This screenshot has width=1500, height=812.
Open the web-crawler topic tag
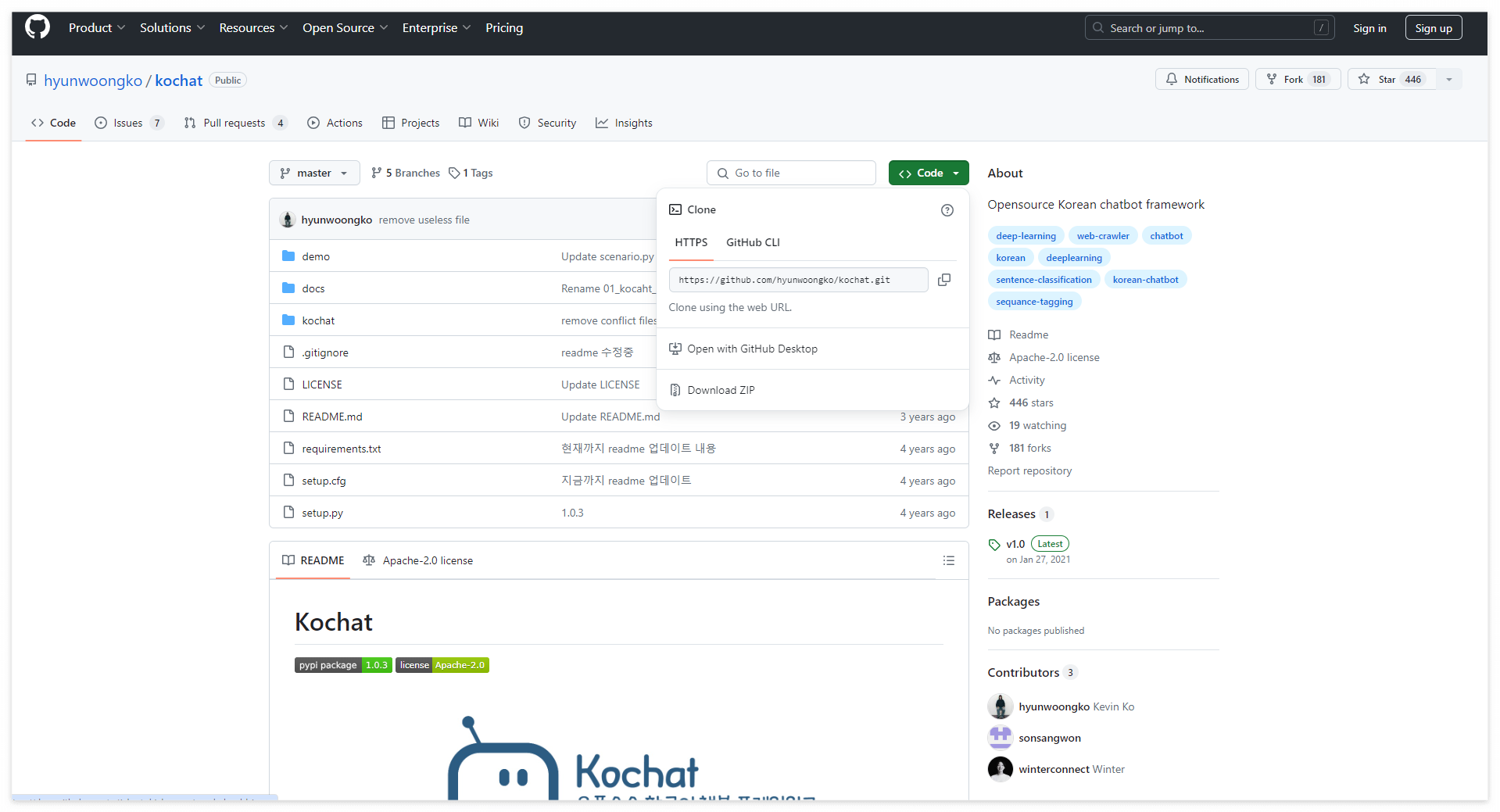pyautogui.click(x=1102, y=236)
